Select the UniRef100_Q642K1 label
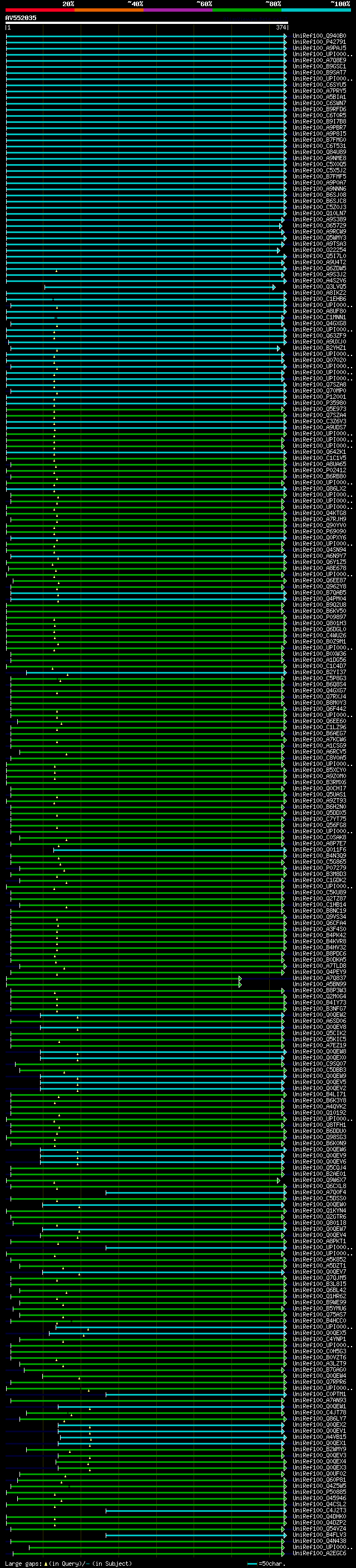Viewport: 356px width, 1568px height. pyautogui.click(x=319, y=452)
